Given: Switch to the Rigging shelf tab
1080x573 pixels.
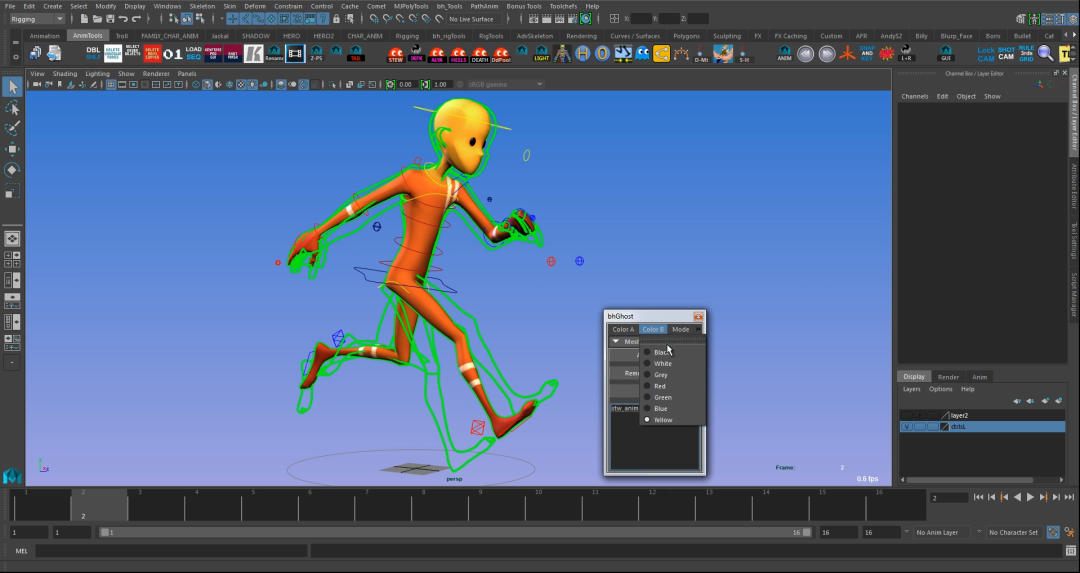Looking at the screenshot, I should coord(406,36).
